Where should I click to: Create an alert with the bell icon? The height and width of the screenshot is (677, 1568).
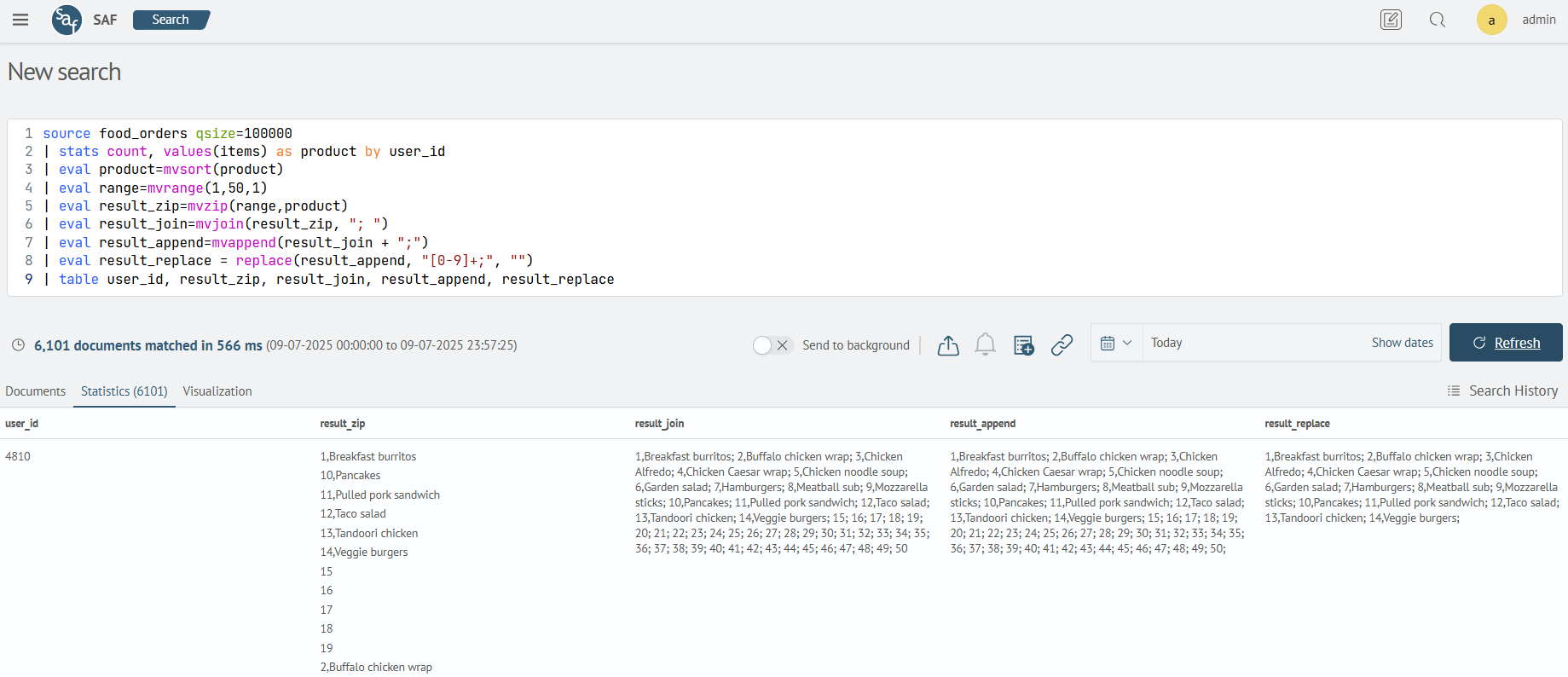click(985, 344)
